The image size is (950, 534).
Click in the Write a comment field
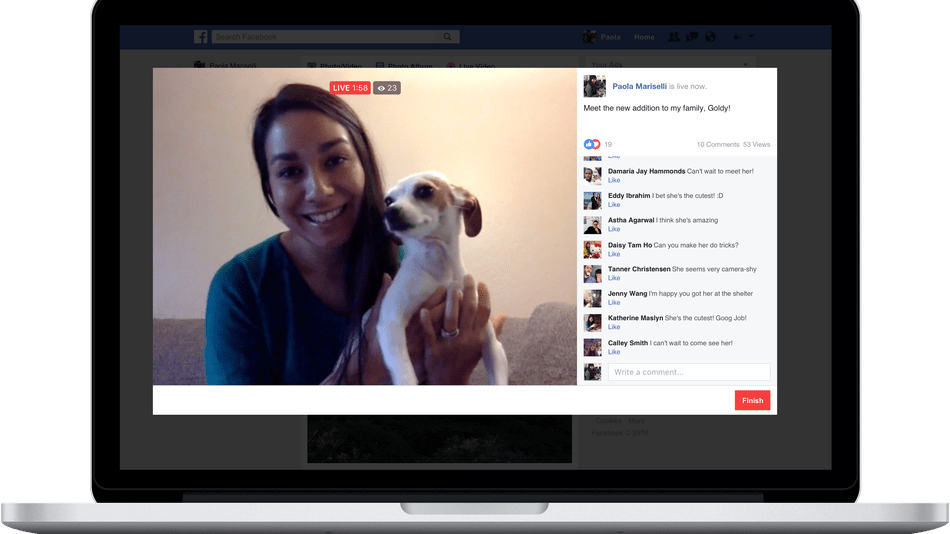tap(689, 372)
